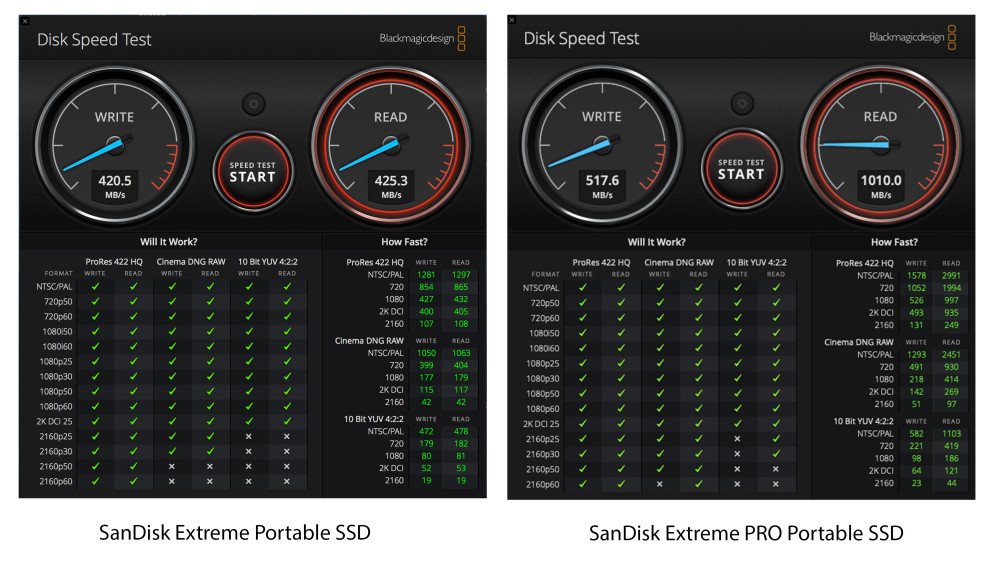Click 2160p25 10 Bit YUV write cross in the right window
999x569 pixels.
[x=737, y=439]
